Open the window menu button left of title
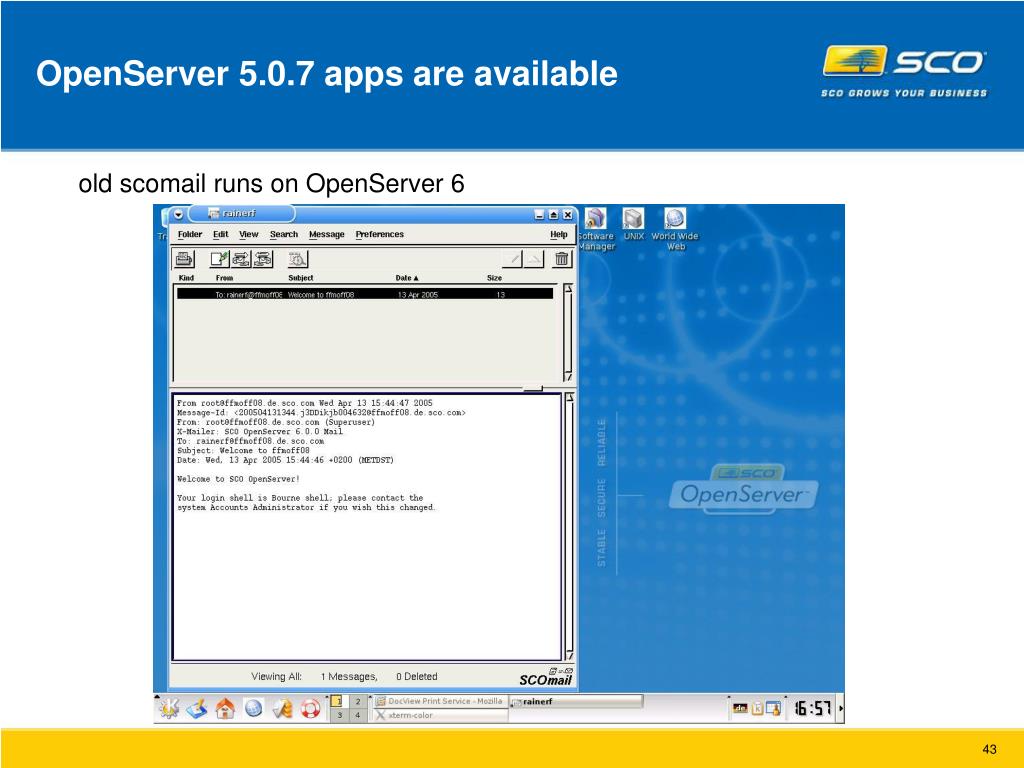Viewport: 1024px width, 768px height. click(178, 214)
